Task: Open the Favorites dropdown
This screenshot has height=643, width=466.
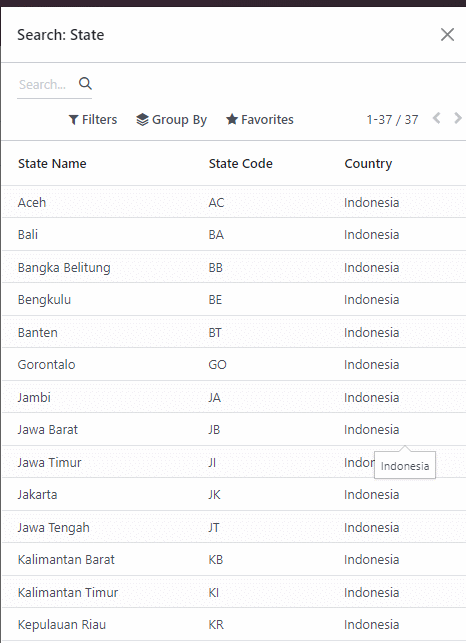Action: click(260, 120)
